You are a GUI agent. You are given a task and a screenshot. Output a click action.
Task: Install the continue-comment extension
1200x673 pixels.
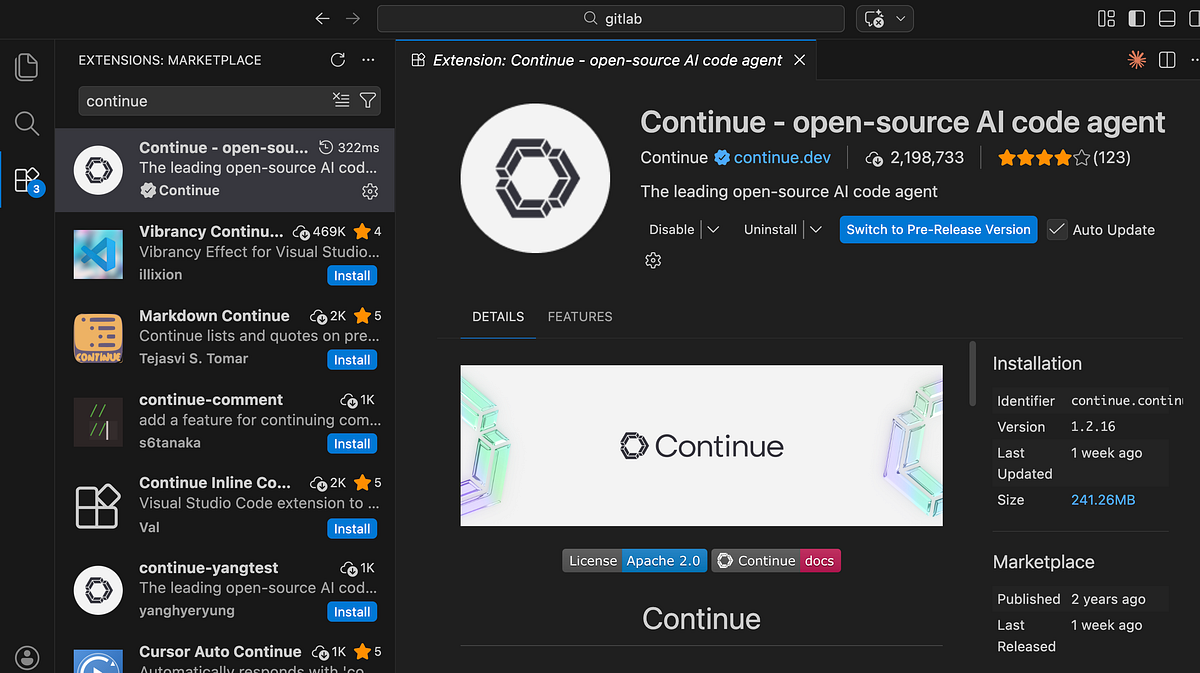tap(352, 443)
